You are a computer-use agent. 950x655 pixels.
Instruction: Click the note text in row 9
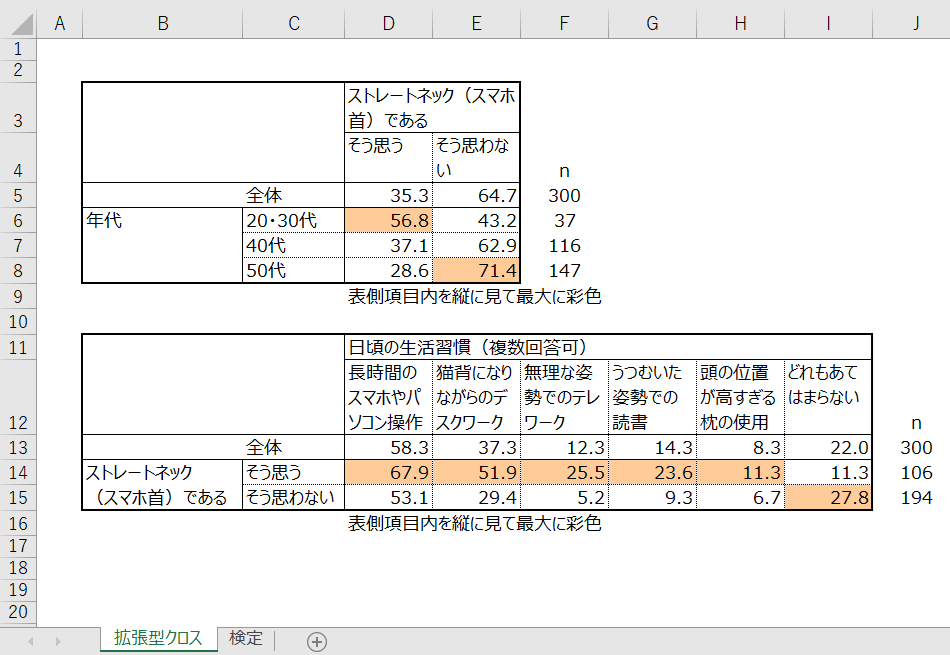(x=474, y=296)
